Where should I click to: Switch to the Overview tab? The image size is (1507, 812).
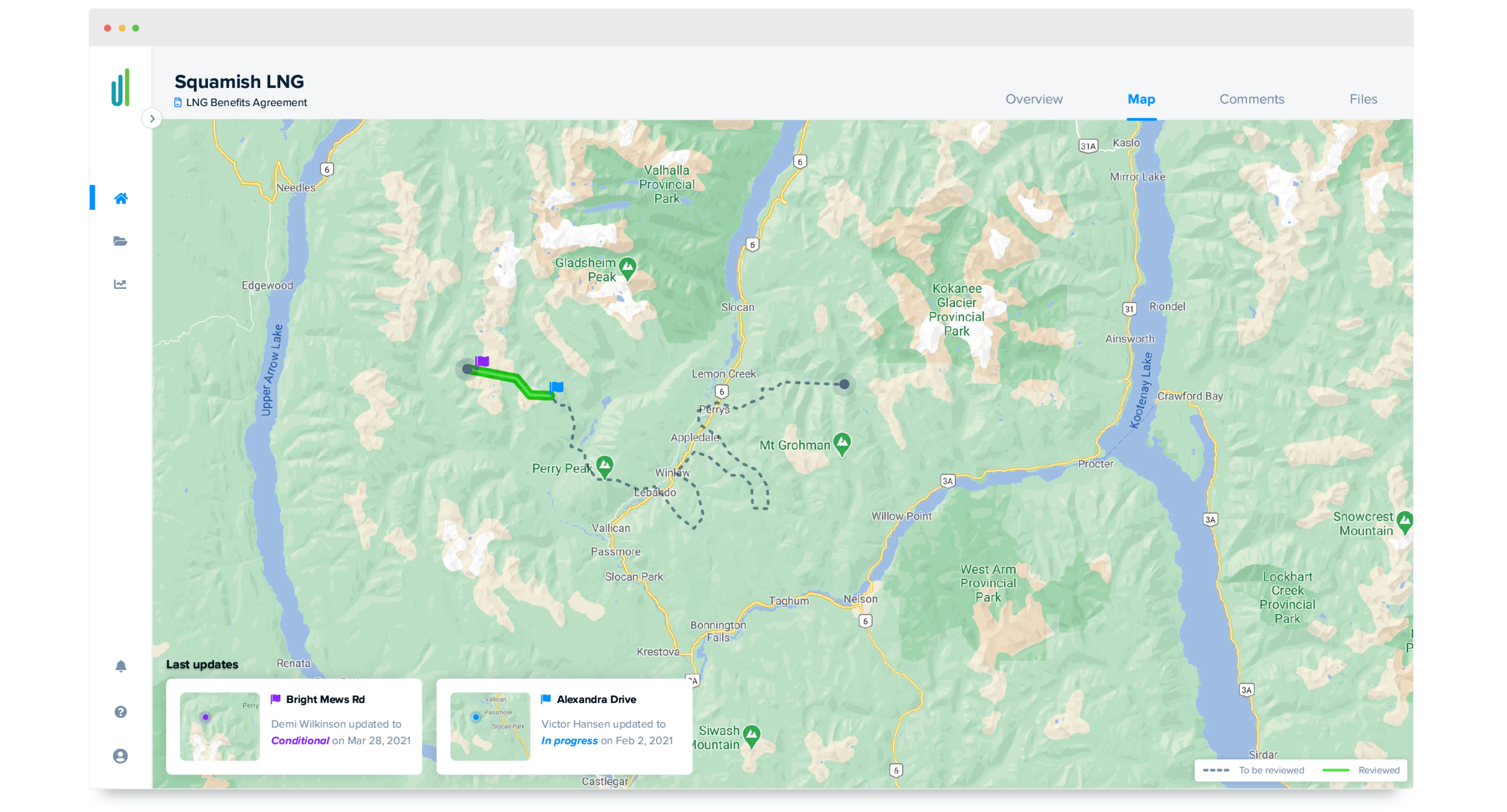click(x=1034, y=99)
